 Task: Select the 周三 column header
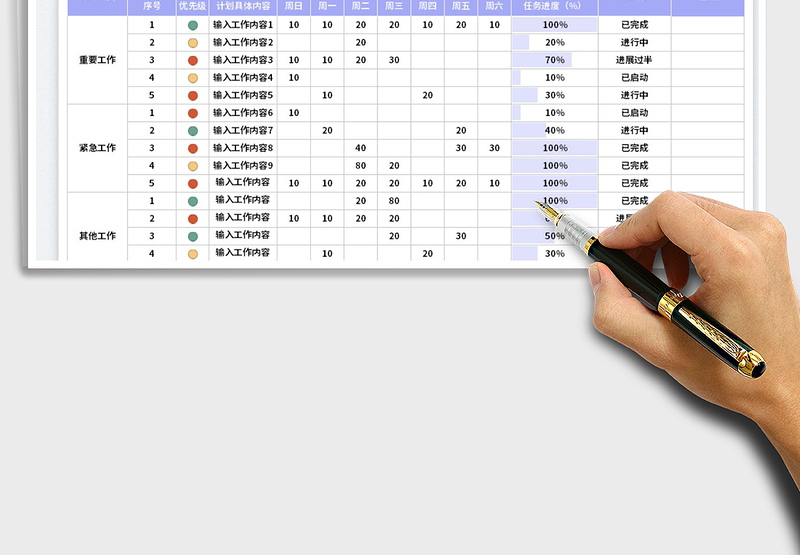[394, 7]
